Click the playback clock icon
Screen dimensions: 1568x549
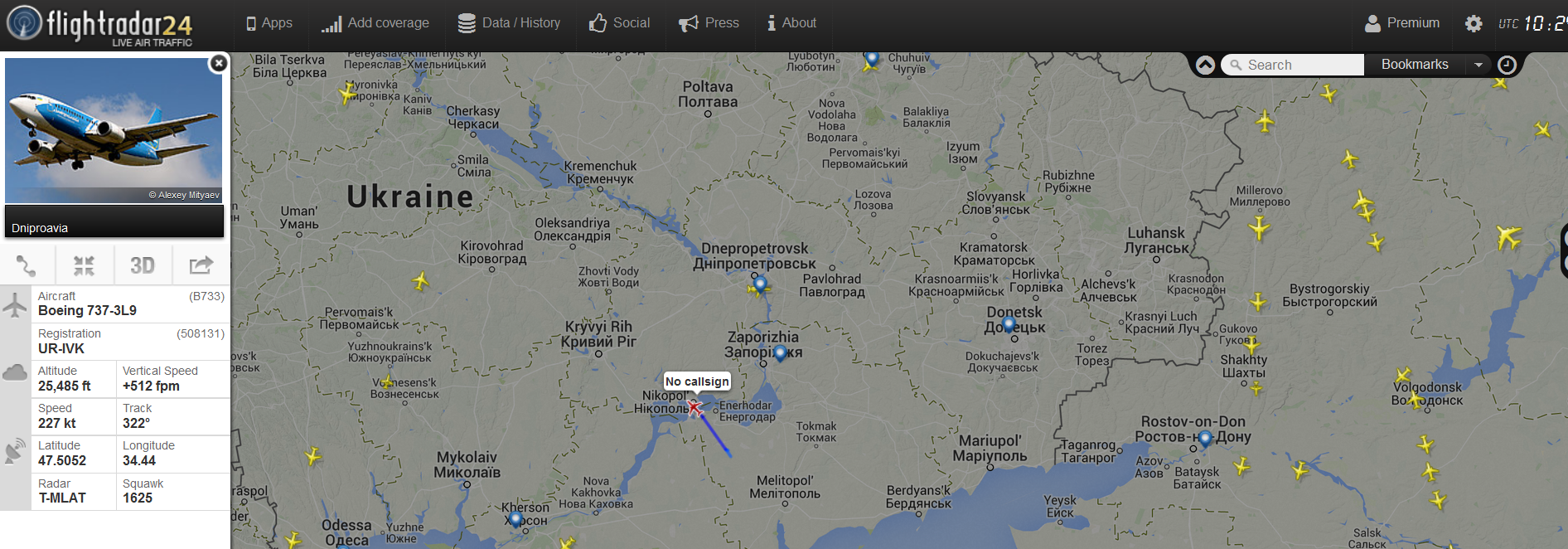(x=1507, y=65)
